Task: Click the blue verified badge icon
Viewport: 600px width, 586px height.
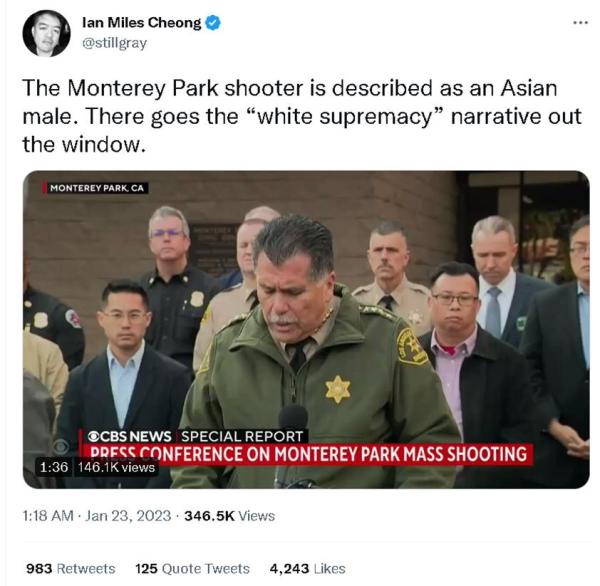Action: coord(213,23)
